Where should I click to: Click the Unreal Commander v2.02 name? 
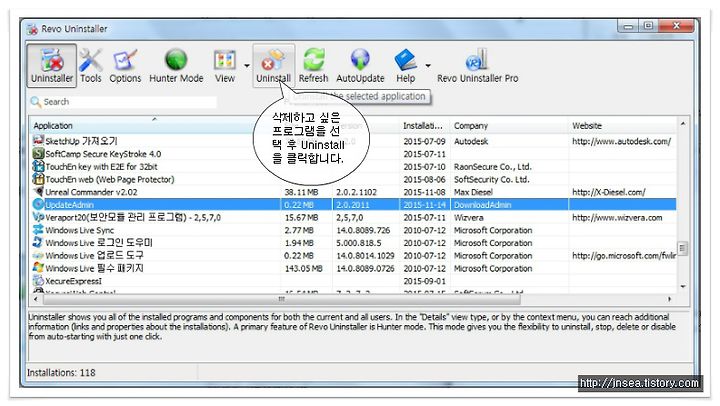(91, 192)
